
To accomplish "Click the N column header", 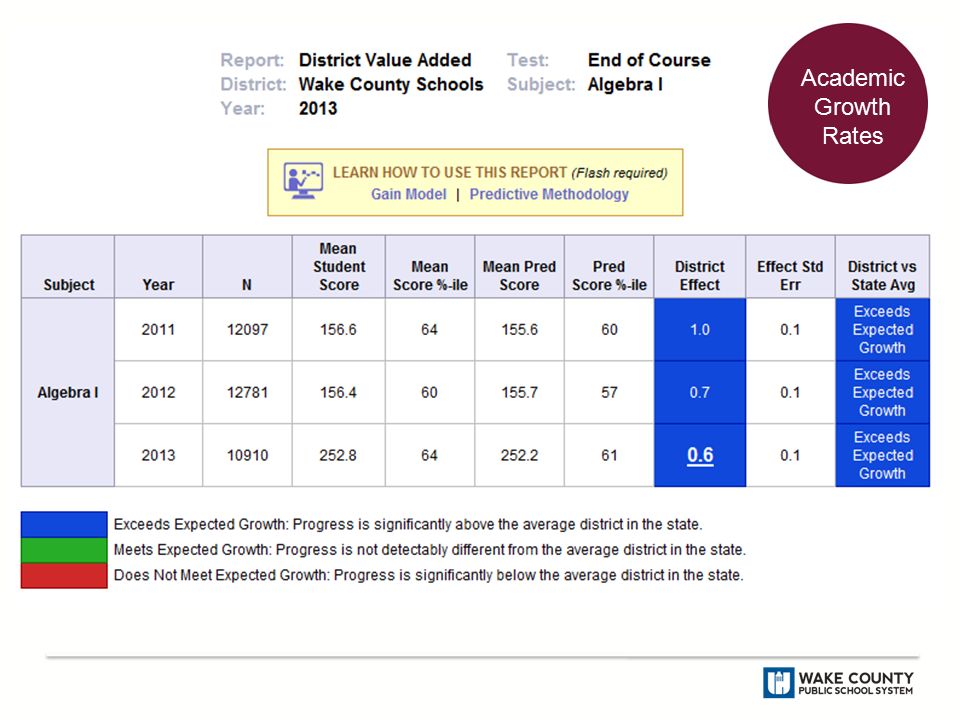I will 247,267.
